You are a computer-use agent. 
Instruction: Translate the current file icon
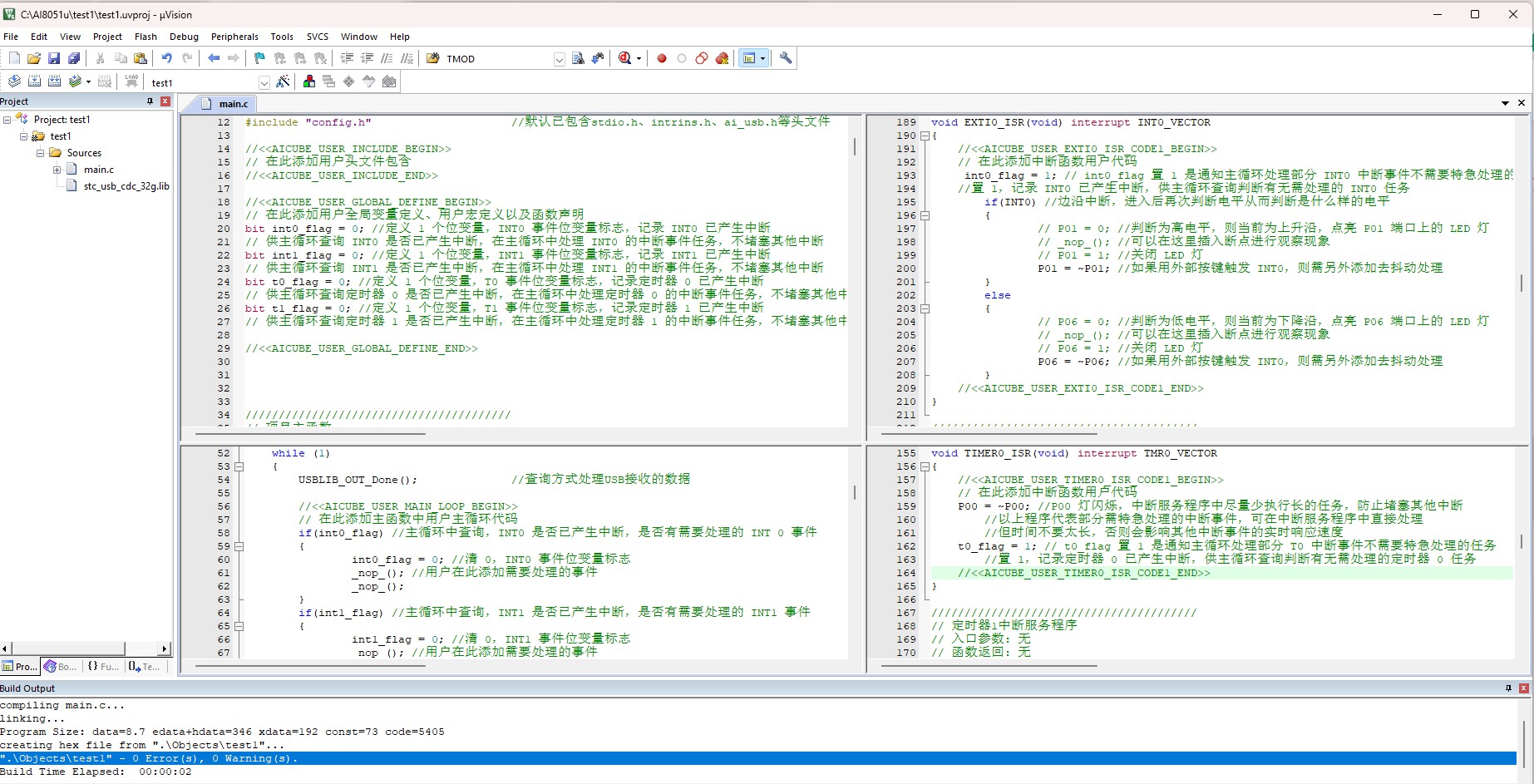tap(14, 81)
